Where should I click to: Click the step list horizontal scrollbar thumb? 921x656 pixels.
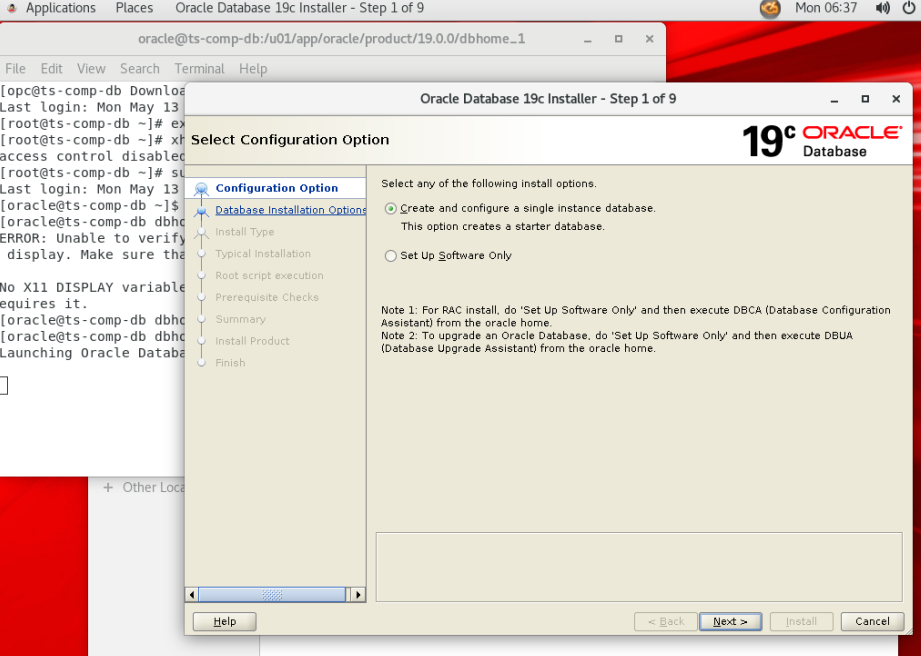coord(272,594)
